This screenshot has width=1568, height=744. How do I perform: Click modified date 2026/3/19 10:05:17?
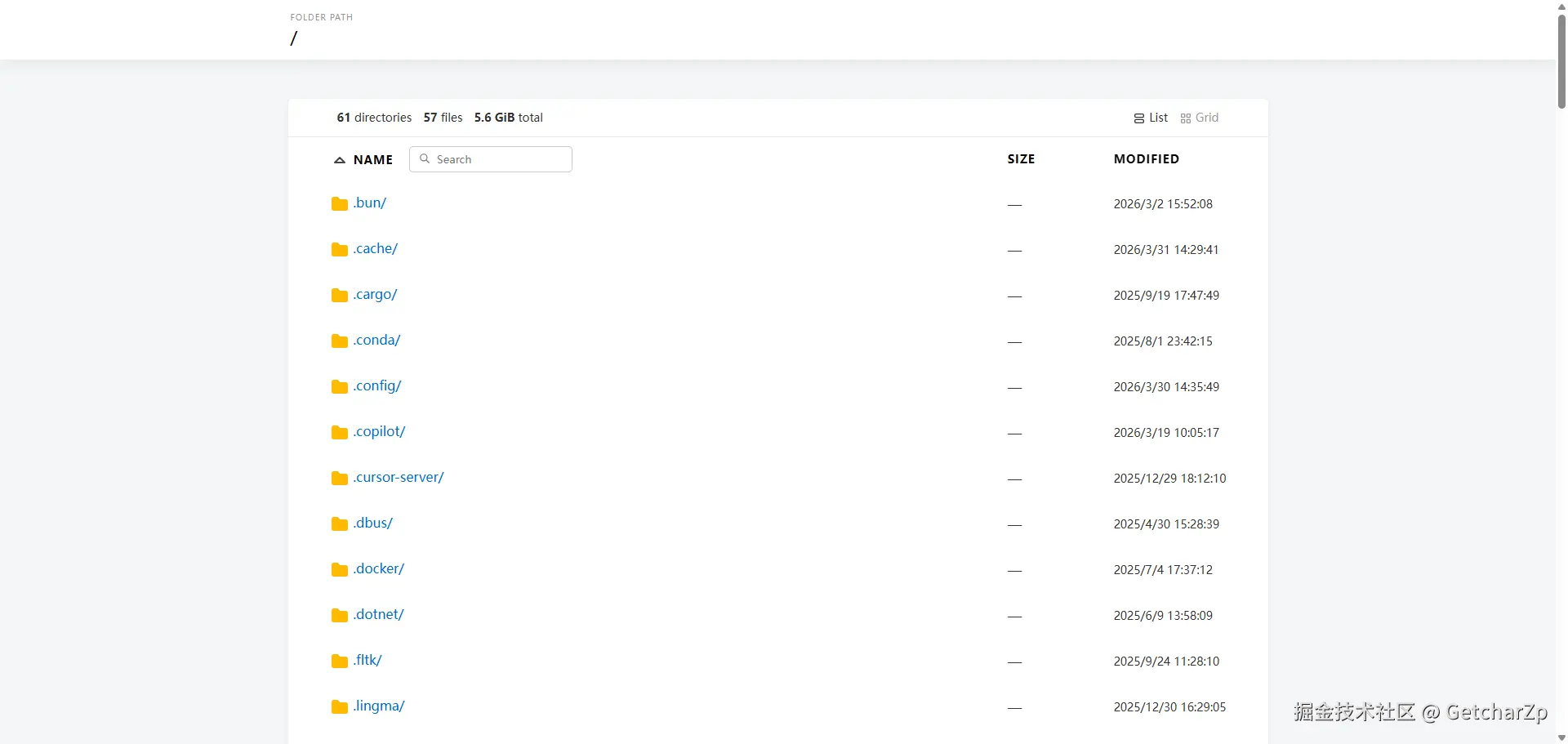coord(1166,433)
